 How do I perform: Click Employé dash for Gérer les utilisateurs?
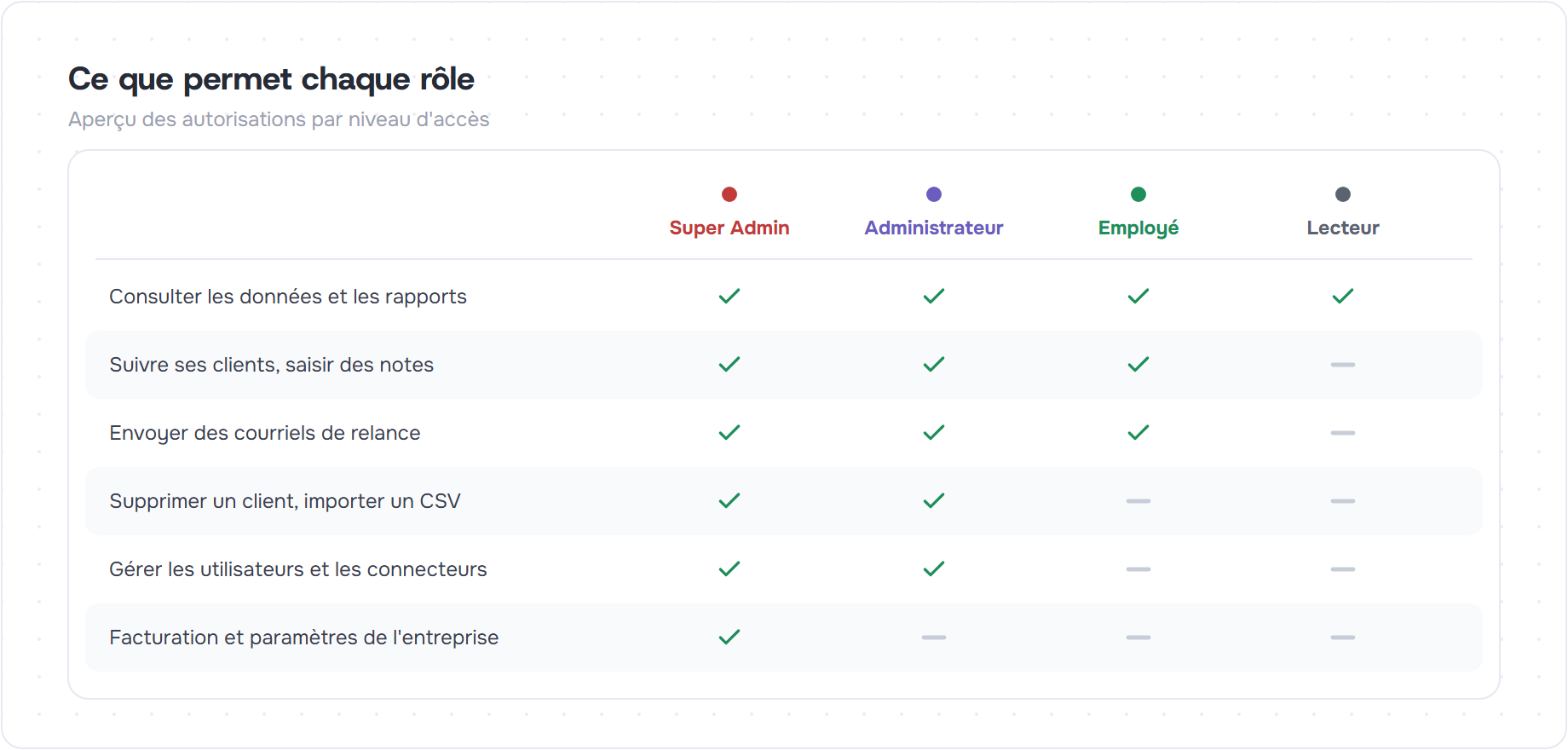pos(1139,569)
